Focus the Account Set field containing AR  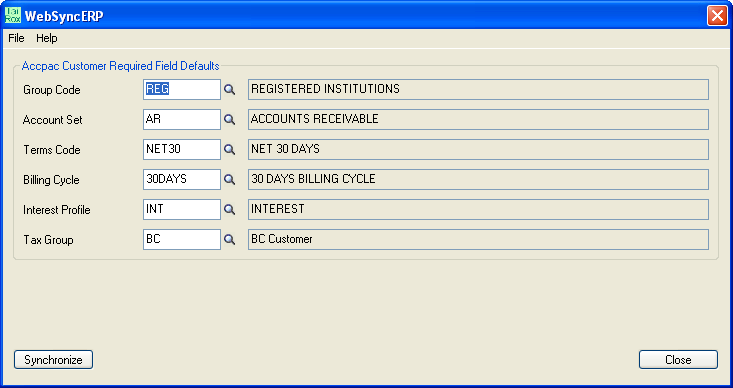[x=182, y=119]
